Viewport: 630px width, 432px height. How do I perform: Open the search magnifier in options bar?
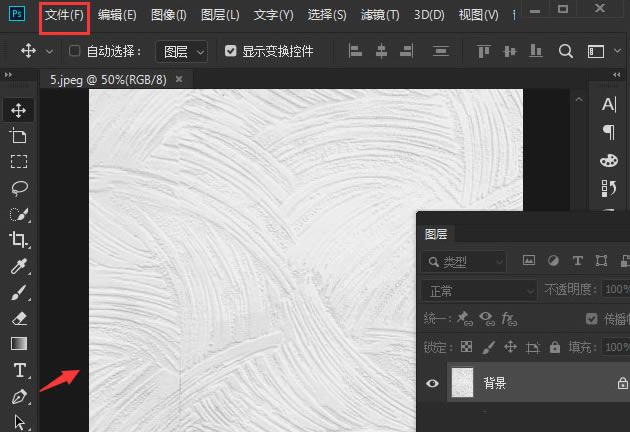point(565,51)
